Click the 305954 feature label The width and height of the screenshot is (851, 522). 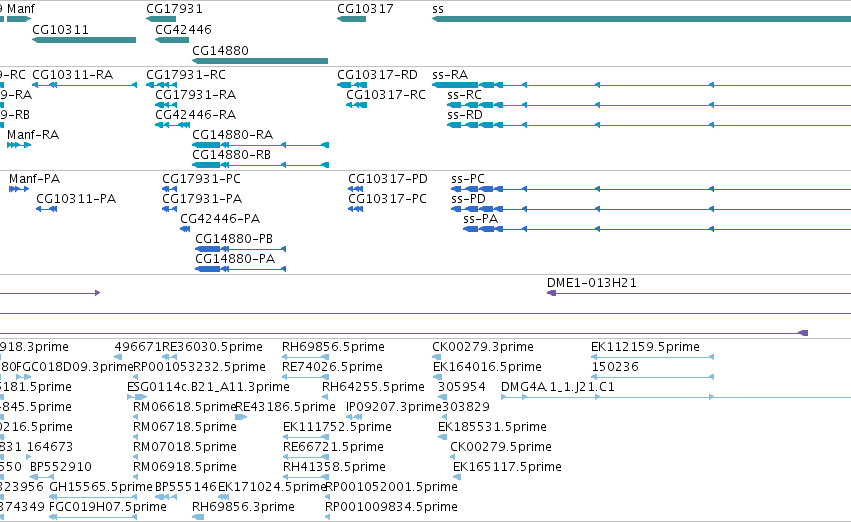click(x=461, y=387)
